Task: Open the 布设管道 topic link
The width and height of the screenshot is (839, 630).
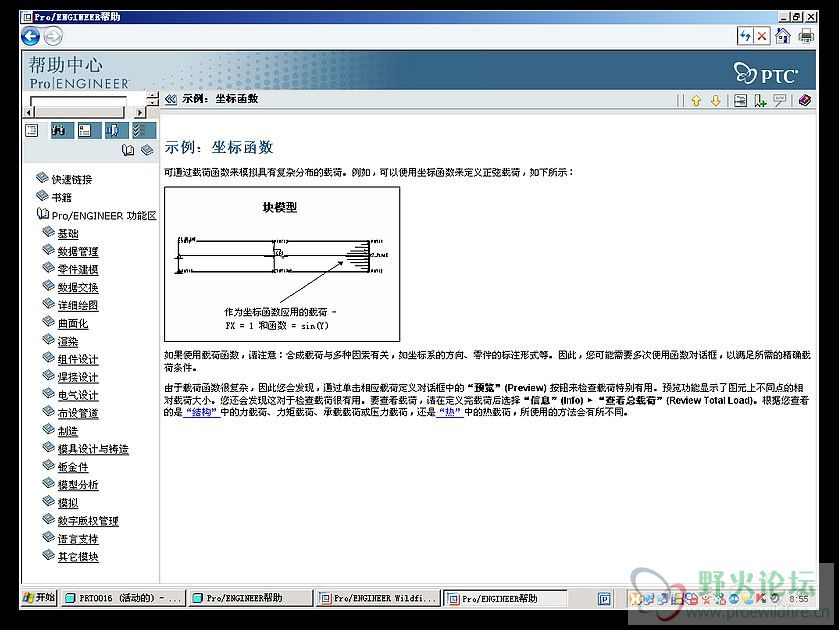Action: (x=78, y=413)
